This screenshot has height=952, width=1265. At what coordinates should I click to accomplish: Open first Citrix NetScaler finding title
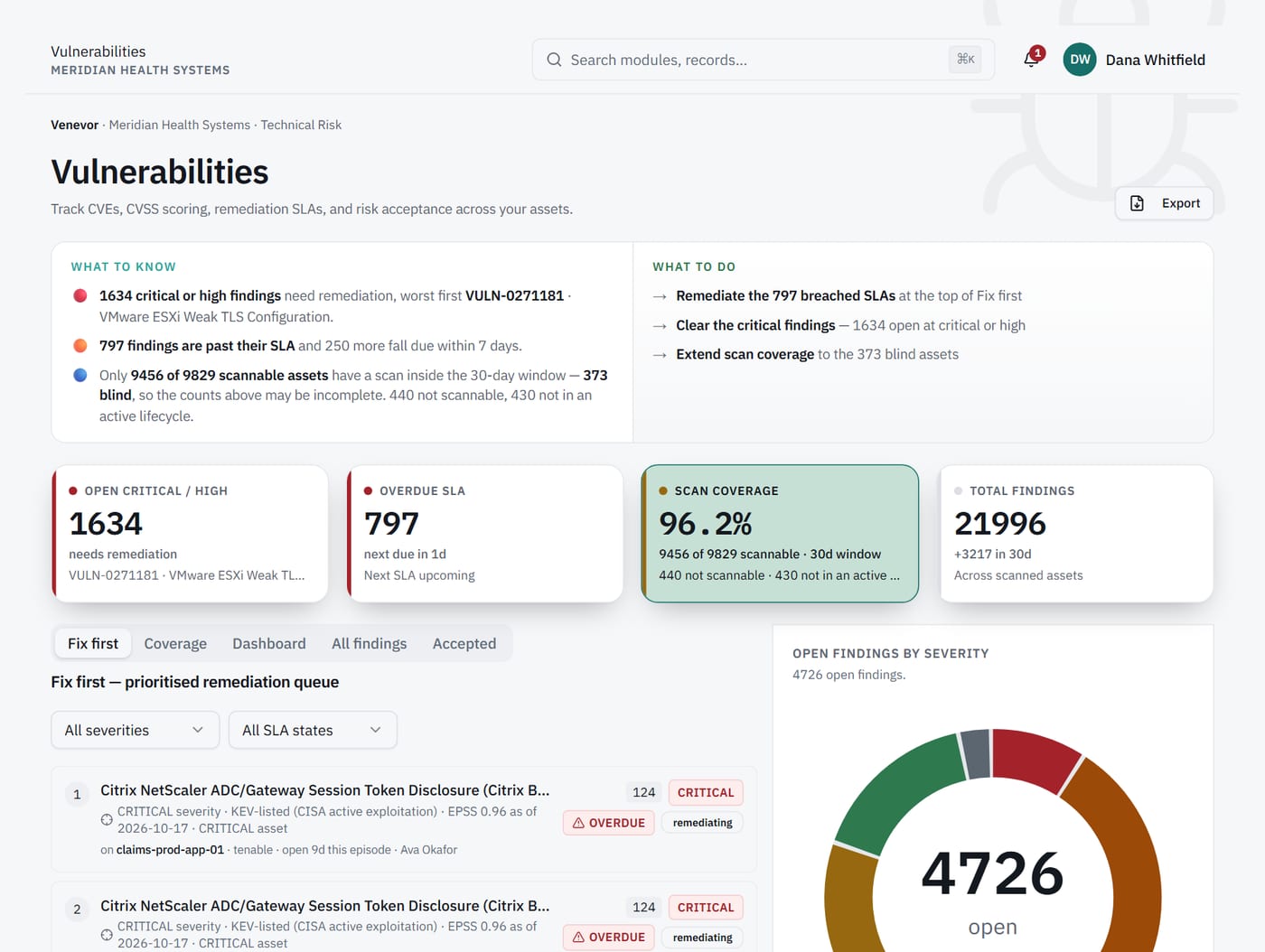tap(324, 790)
